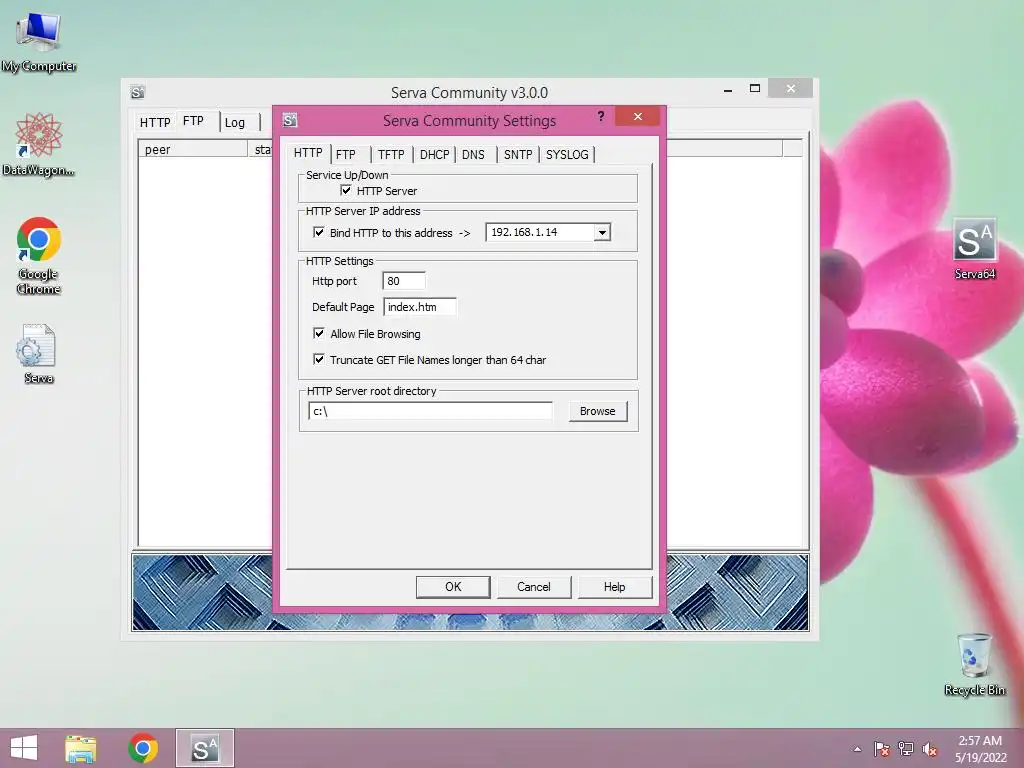Click the Default Page field
Image resolution: width=1024 pixels, height=768 pixels.
[x=419, y=307]
